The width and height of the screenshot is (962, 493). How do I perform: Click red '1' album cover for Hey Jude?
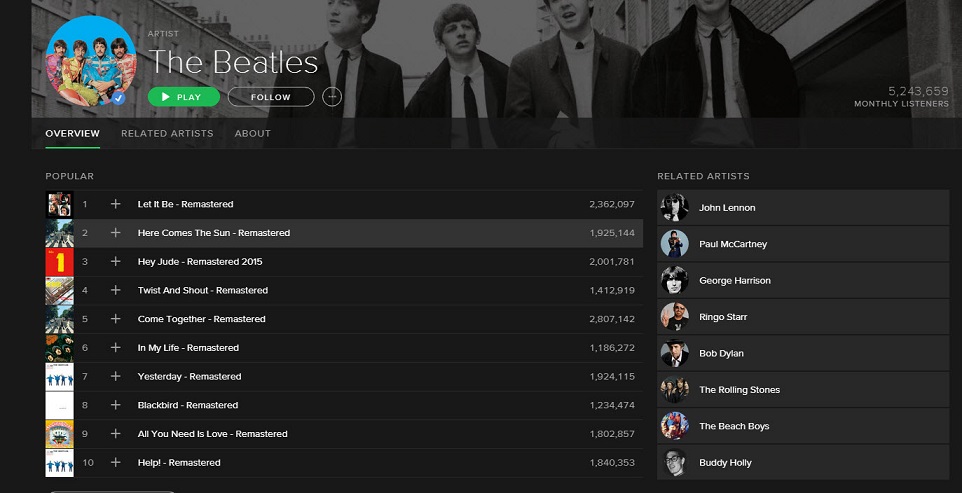[x=60, y=262]
